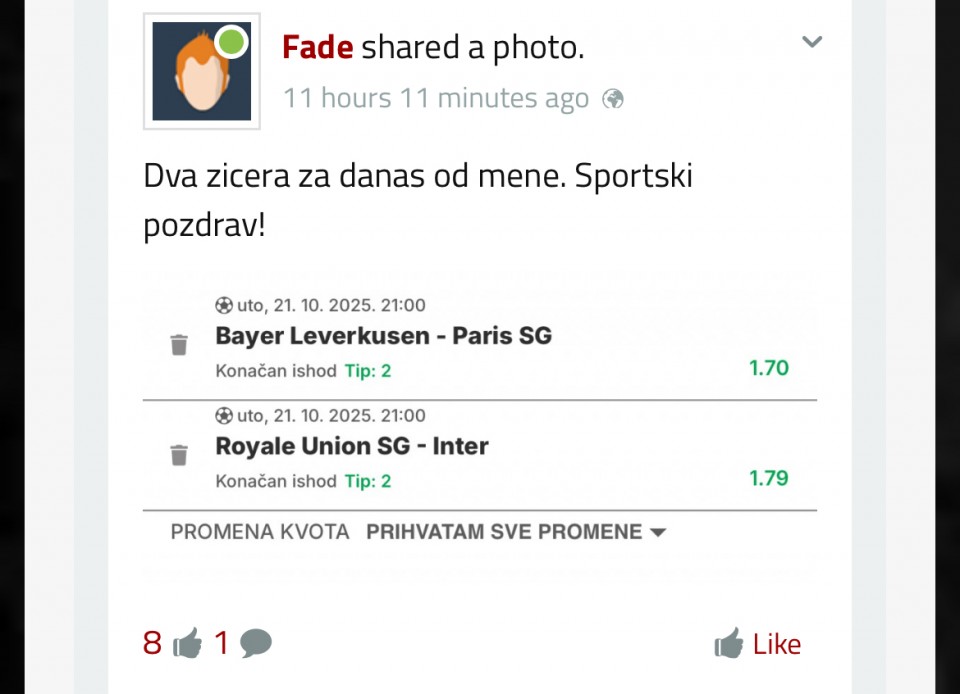Screen dimensions: 960x694
Task: Open the Prihvatam sve promene dropdown
Action: coord(516,532)
